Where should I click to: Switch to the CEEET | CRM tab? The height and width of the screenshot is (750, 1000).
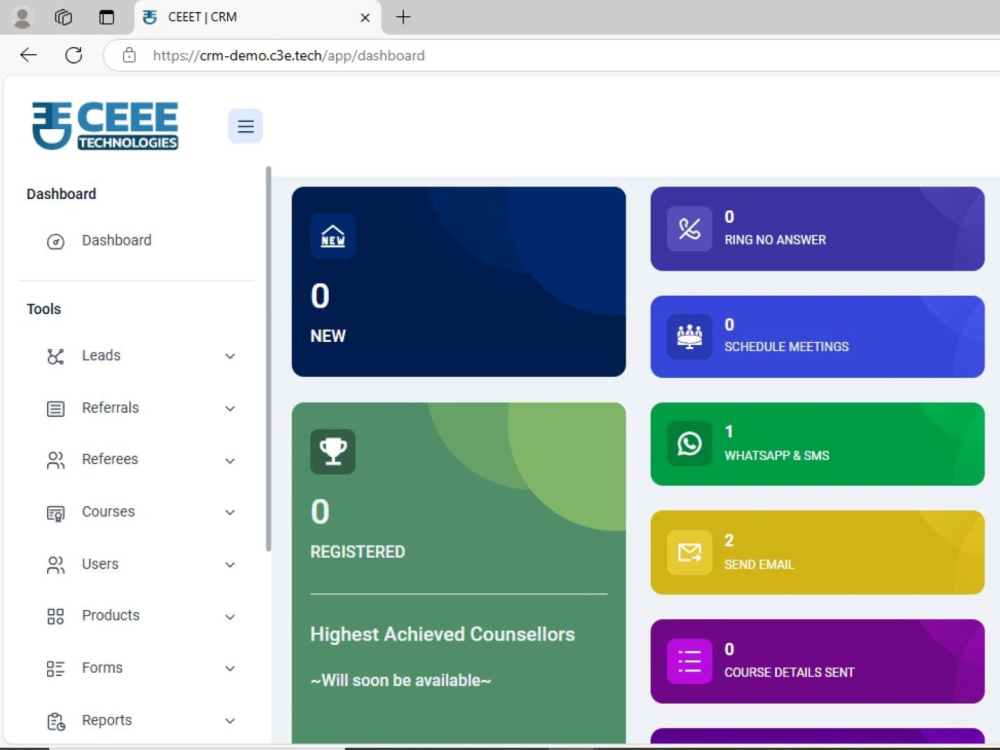(258, 18)
